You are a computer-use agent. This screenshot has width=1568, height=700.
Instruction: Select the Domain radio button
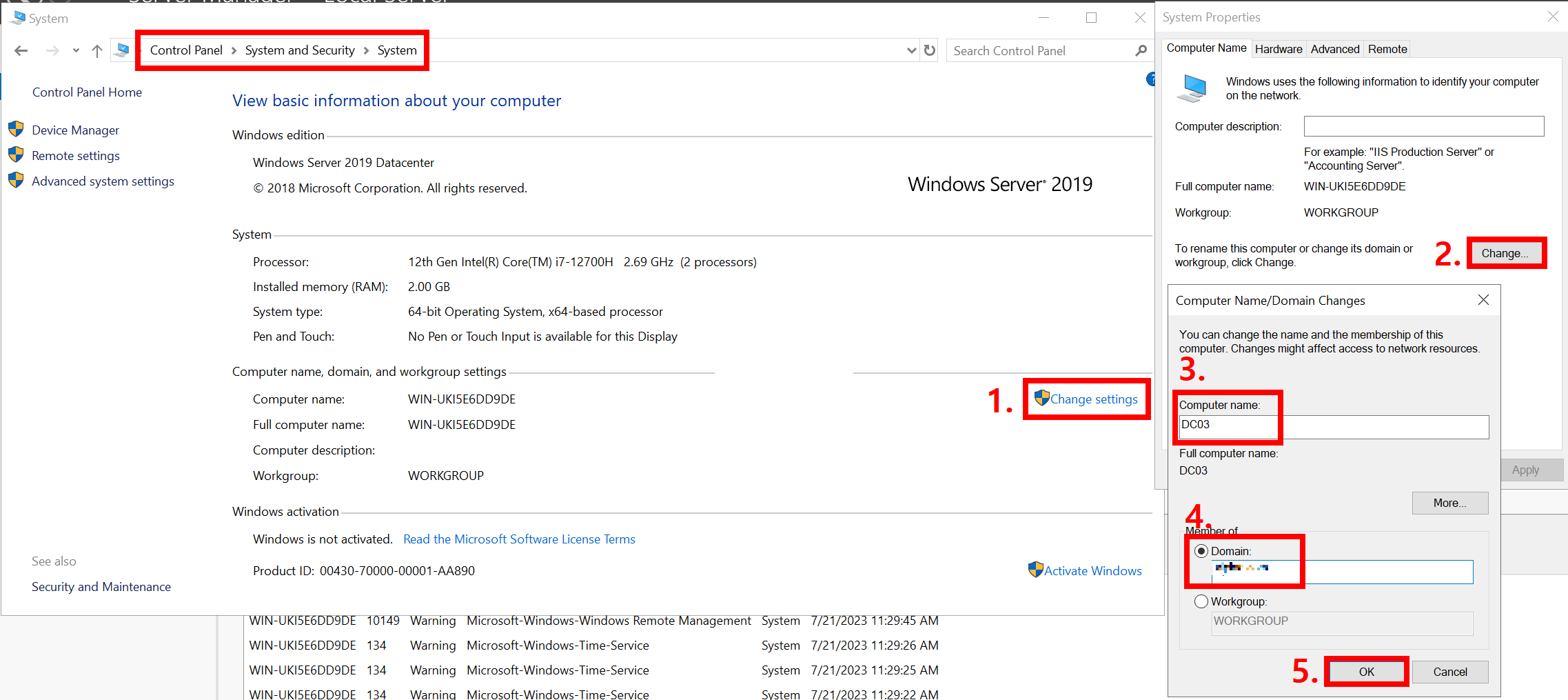click(1201, 551)
